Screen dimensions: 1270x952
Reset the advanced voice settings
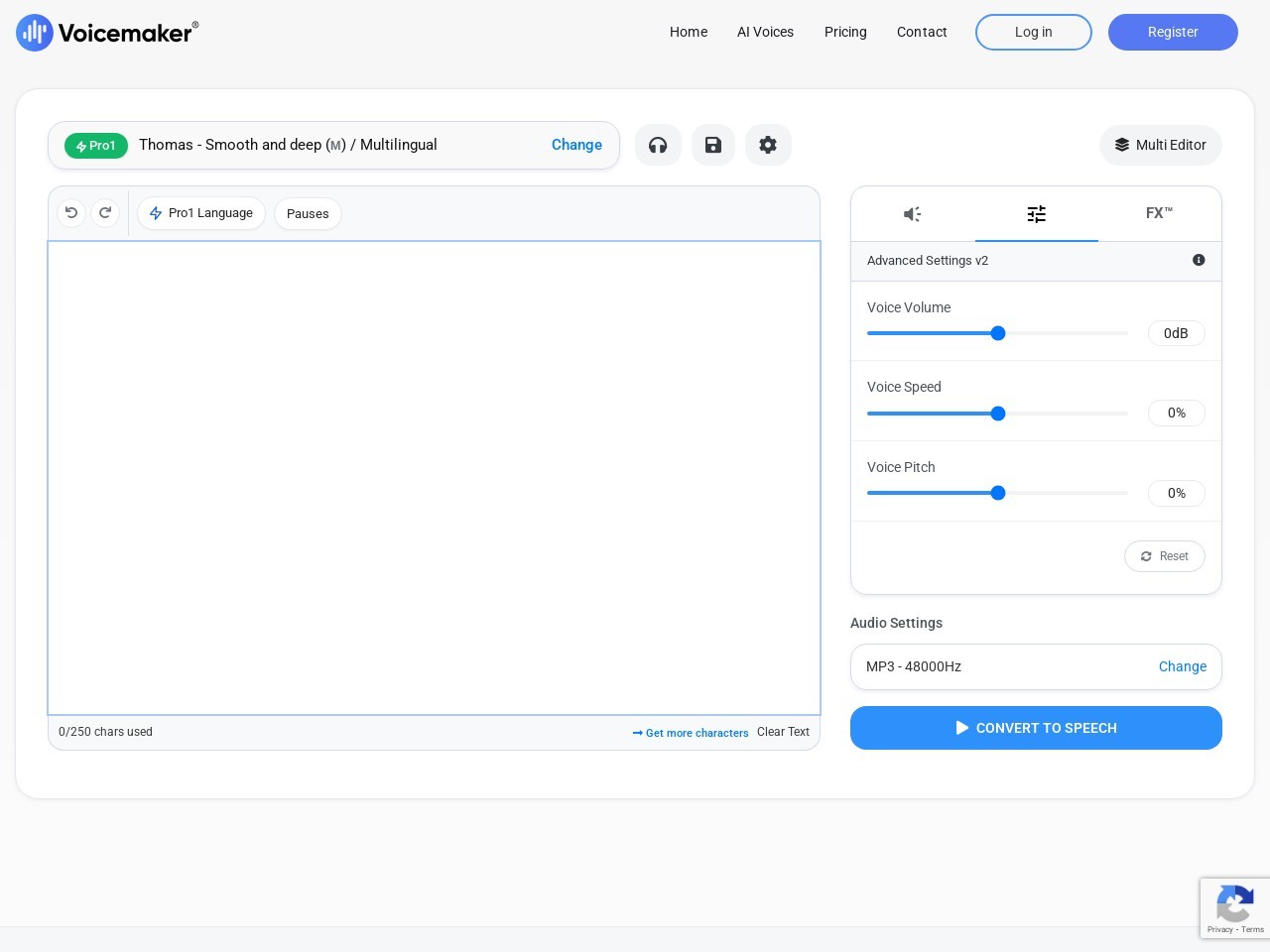1165,556
